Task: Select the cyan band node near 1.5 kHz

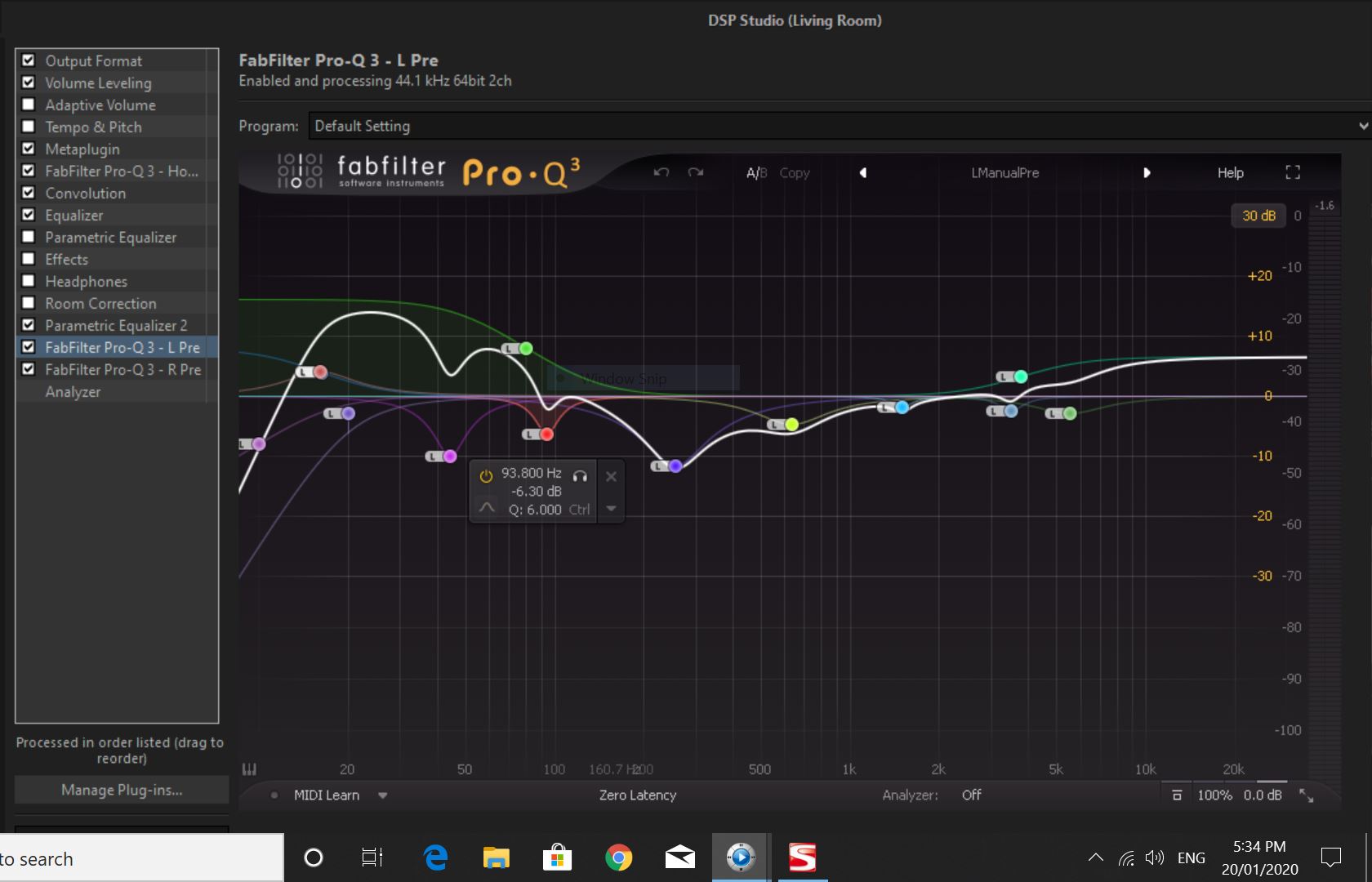Action: click(902, 408)
